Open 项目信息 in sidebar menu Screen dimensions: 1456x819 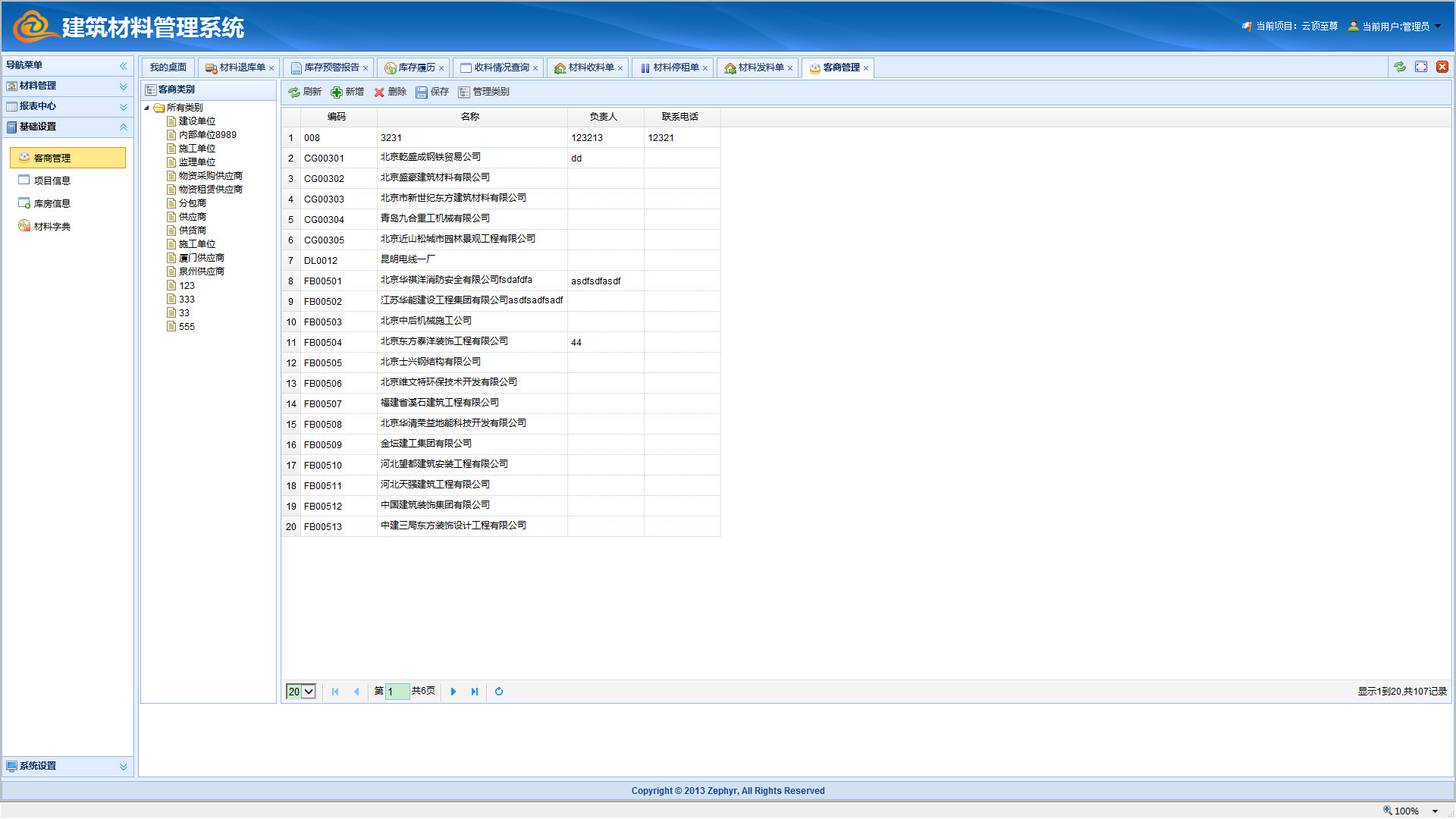[52, 180]
